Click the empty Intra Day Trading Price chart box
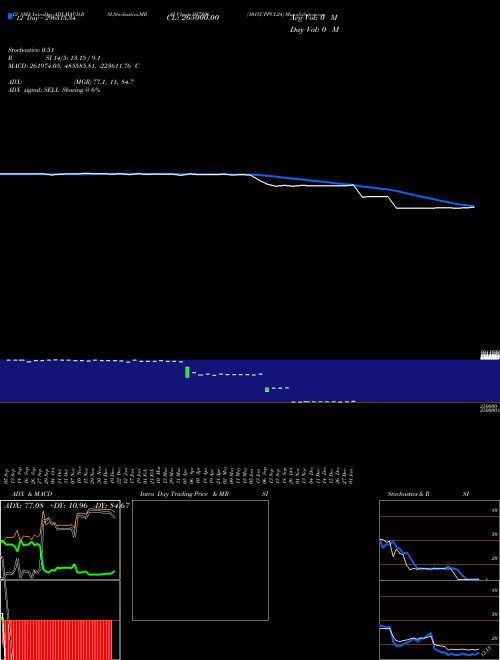 (x=200, y=560)
